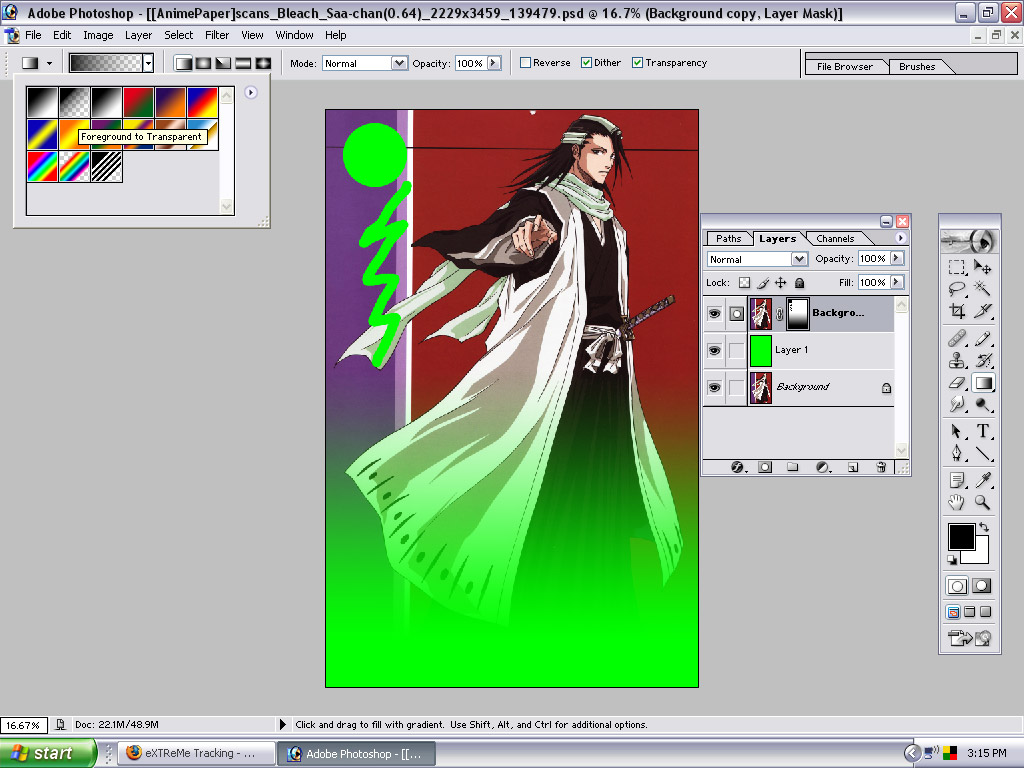Screen dimensions: 1024x768
Task: Select the Pen tool
Action: coord(957,453)
